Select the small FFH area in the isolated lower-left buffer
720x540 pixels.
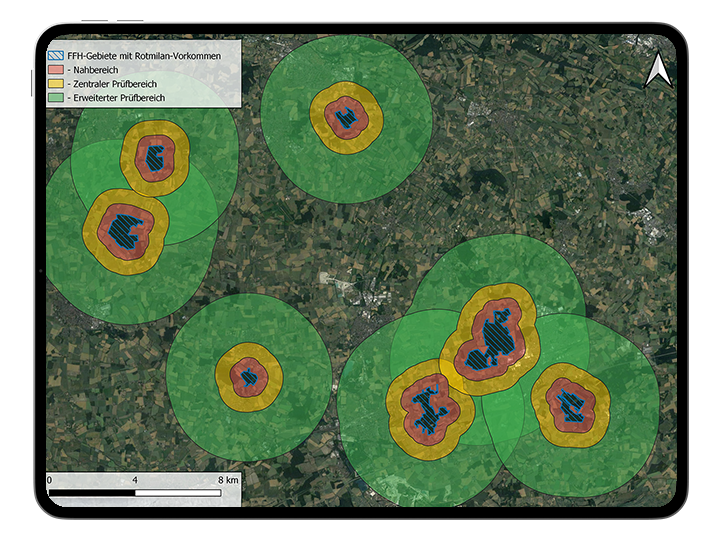click(249, 376)
